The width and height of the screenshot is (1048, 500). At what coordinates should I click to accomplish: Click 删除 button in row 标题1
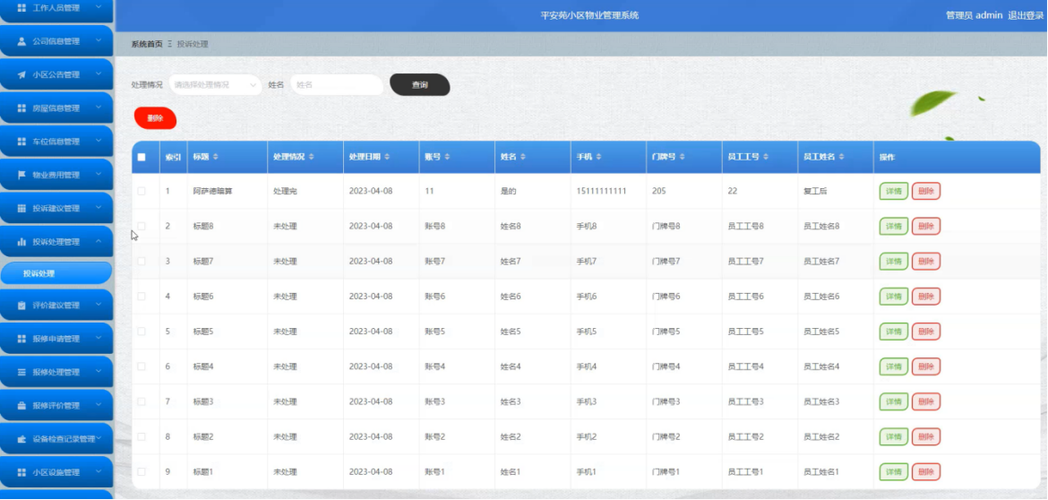926,472
